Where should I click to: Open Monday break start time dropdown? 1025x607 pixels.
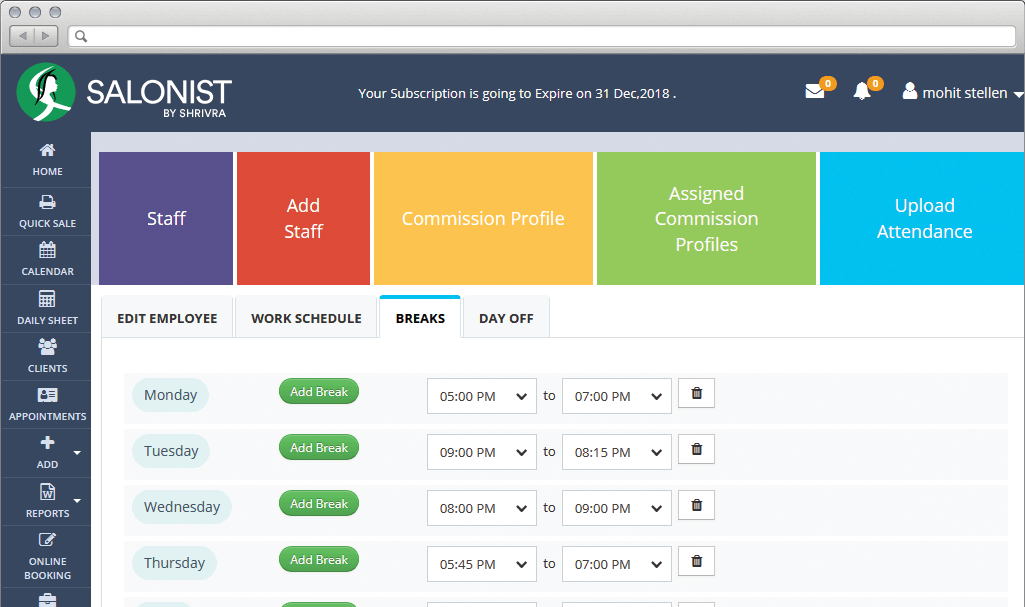pos(482,397)
